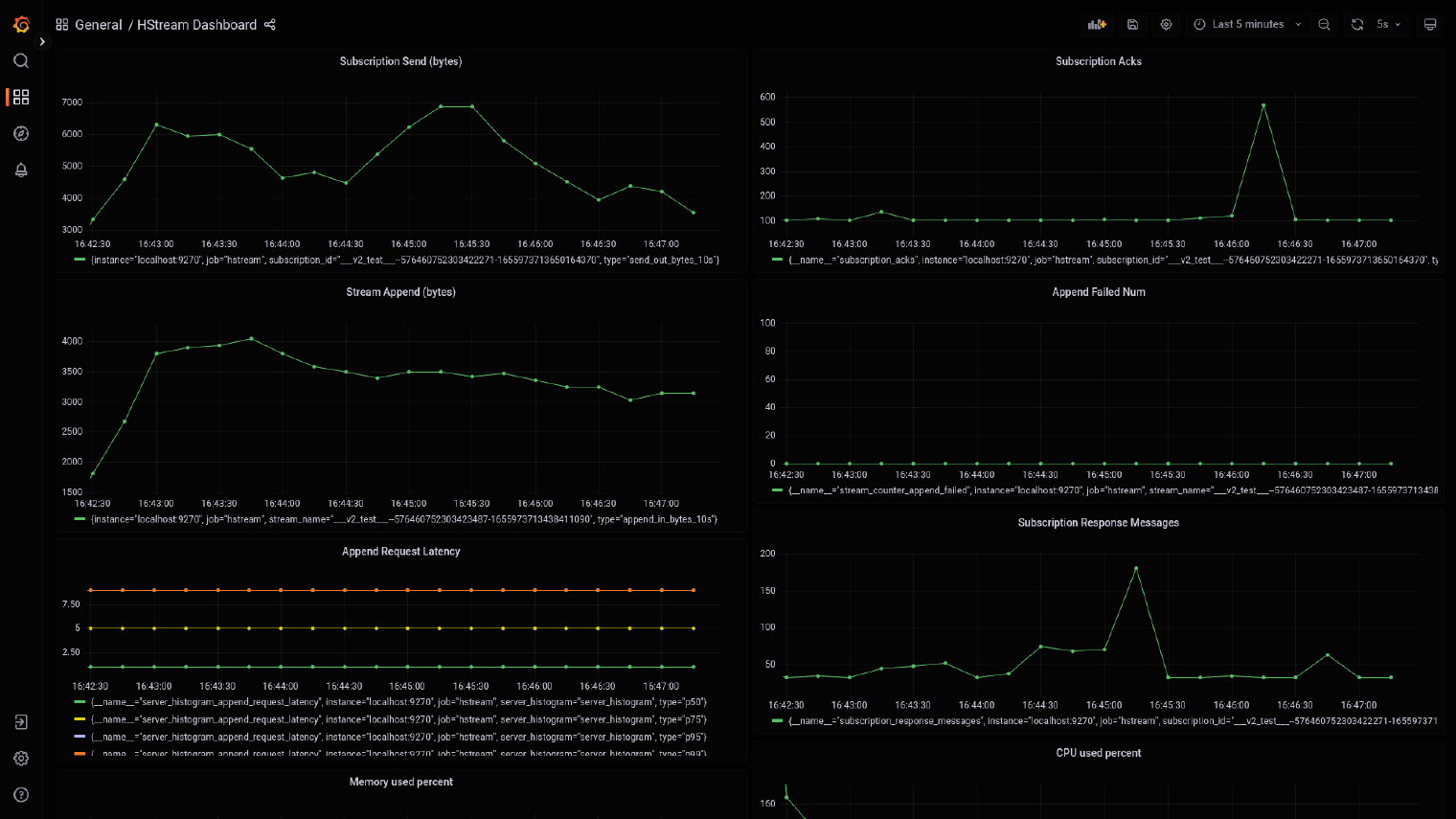Viewport: 1456px width, 819px height.
Task: Open the Last 5 minutes time picker
Action: [1247, 24]
